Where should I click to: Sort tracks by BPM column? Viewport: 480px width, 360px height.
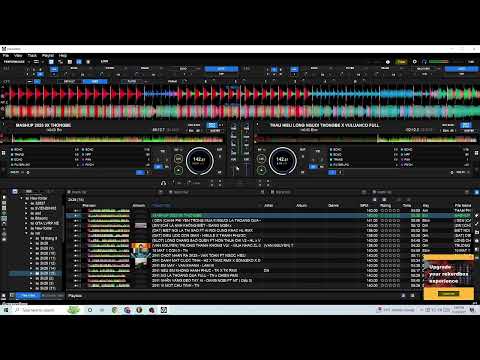tap(364, 205)
